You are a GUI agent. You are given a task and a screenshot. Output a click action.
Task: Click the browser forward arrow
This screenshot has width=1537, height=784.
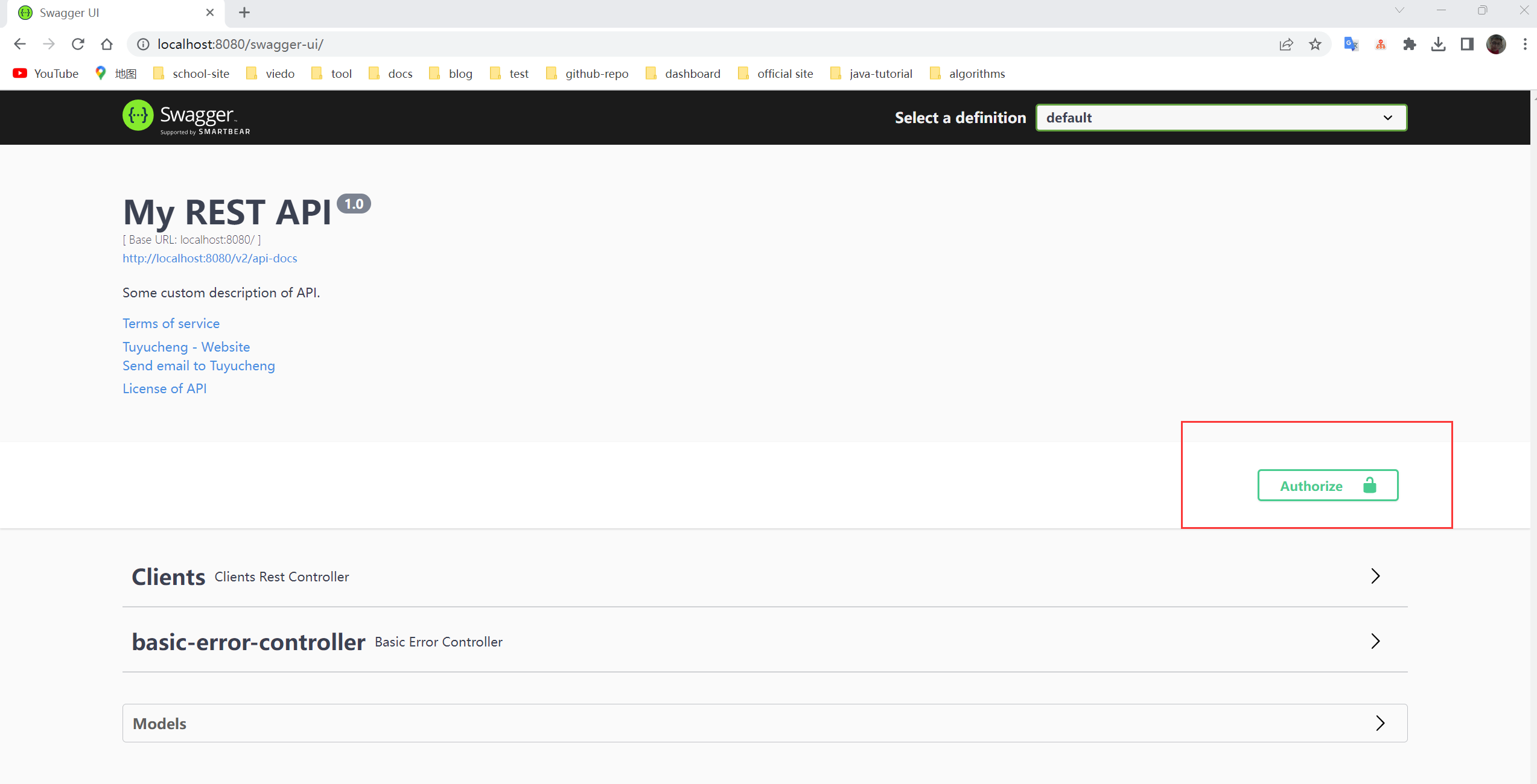point(49,44)
